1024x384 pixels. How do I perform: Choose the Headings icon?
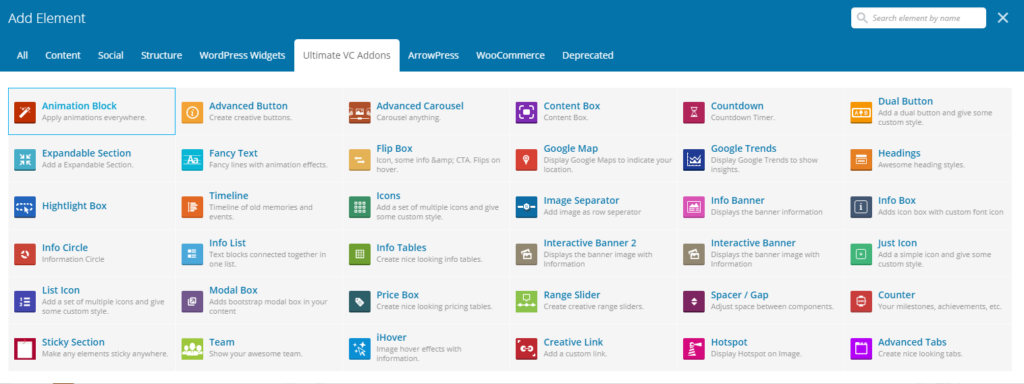coord(861,159)
